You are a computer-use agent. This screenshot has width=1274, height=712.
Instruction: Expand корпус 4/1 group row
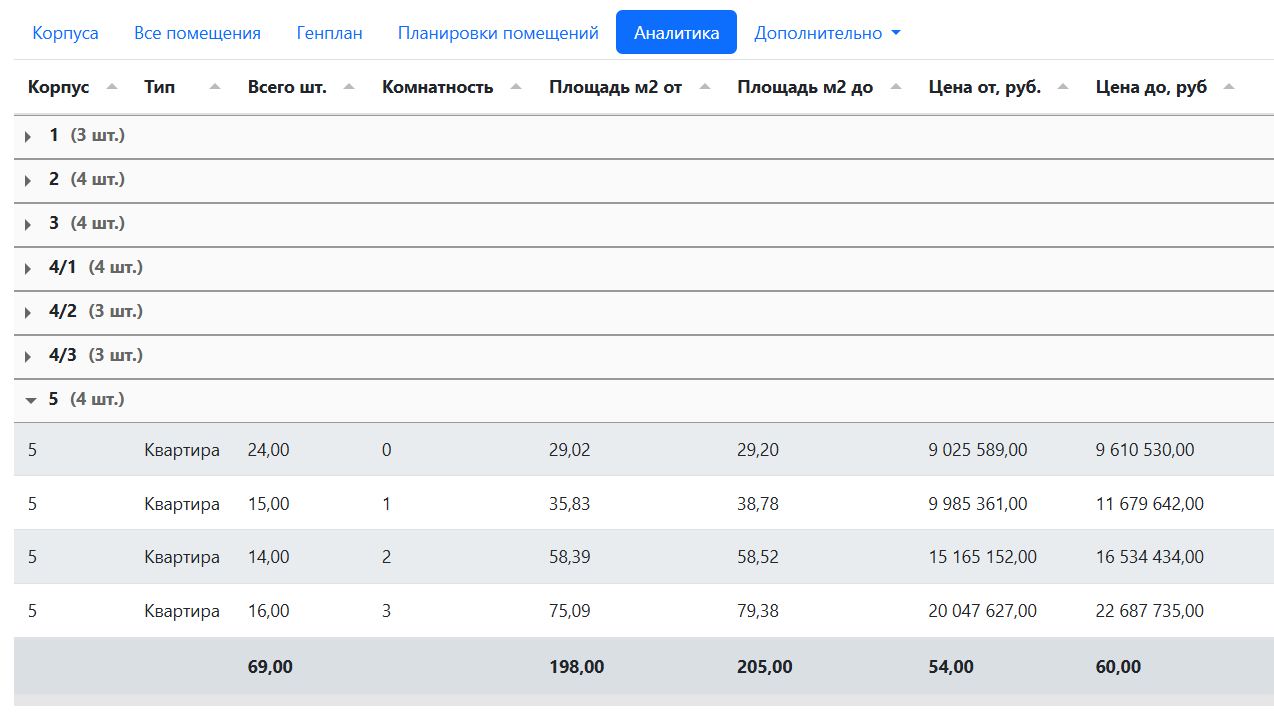pos(29,268)
